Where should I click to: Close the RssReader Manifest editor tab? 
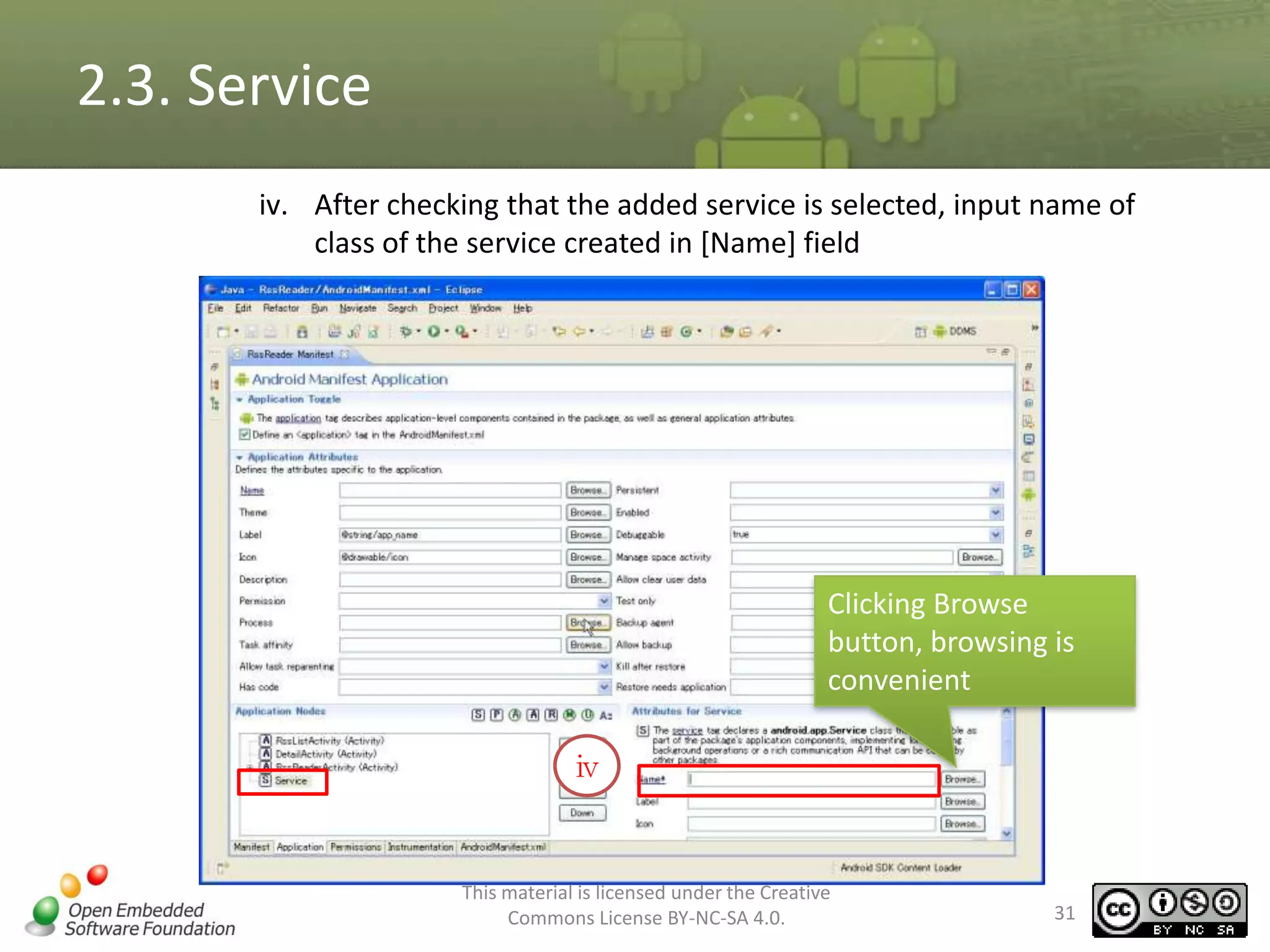pyautogui.click(x=344, y=354)
